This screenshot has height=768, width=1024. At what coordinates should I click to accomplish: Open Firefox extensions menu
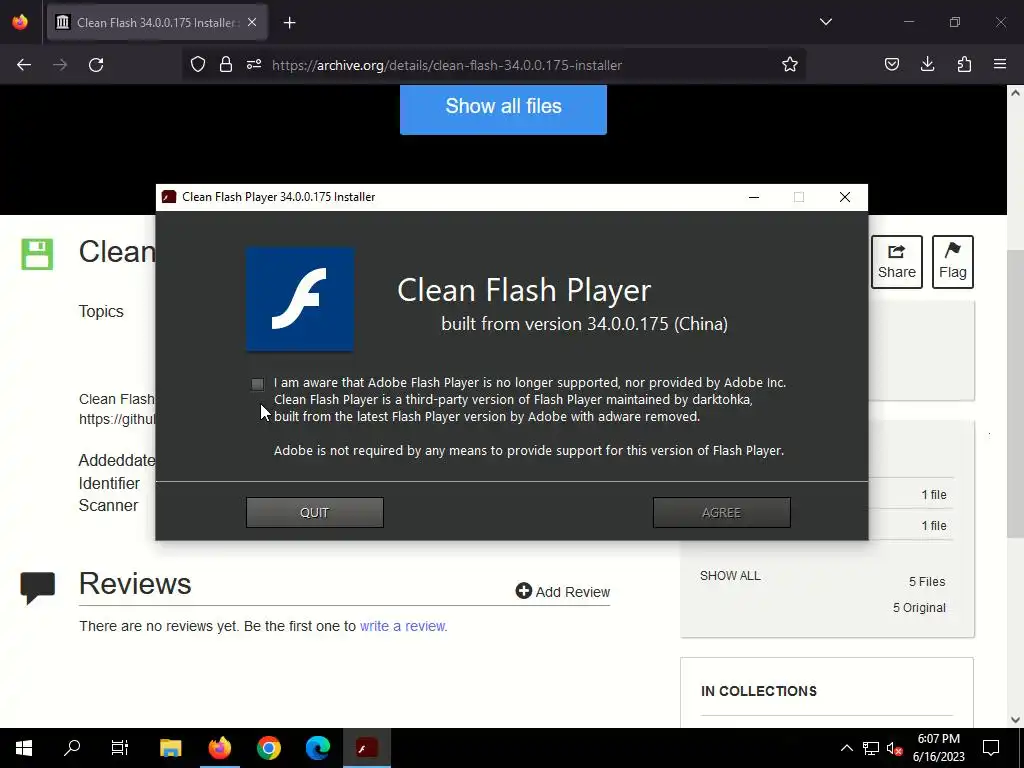(964, 64)
